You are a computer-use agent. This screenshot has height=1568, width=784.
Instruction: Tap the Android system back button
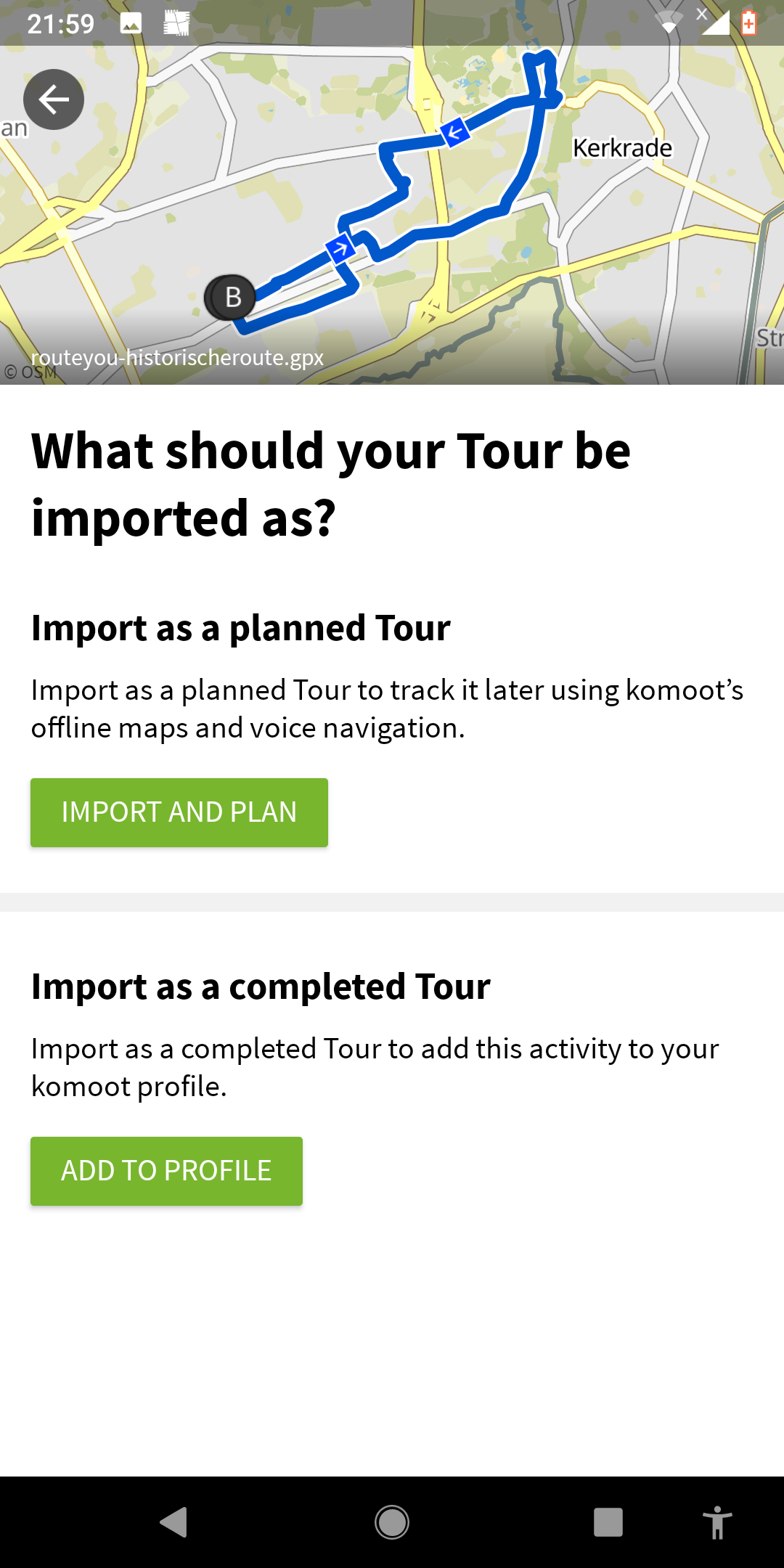[x=174, y=1522]
